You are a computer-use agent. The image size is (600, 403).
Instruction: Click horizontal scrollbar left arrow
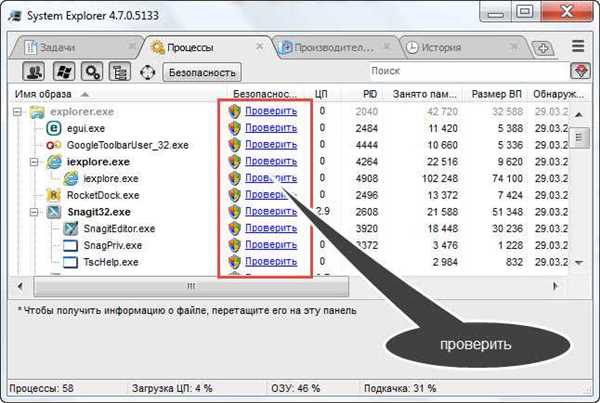point(20,286)
